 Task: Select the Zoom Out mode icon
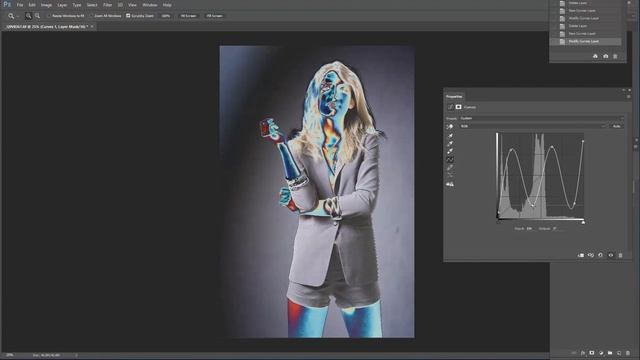37,16
